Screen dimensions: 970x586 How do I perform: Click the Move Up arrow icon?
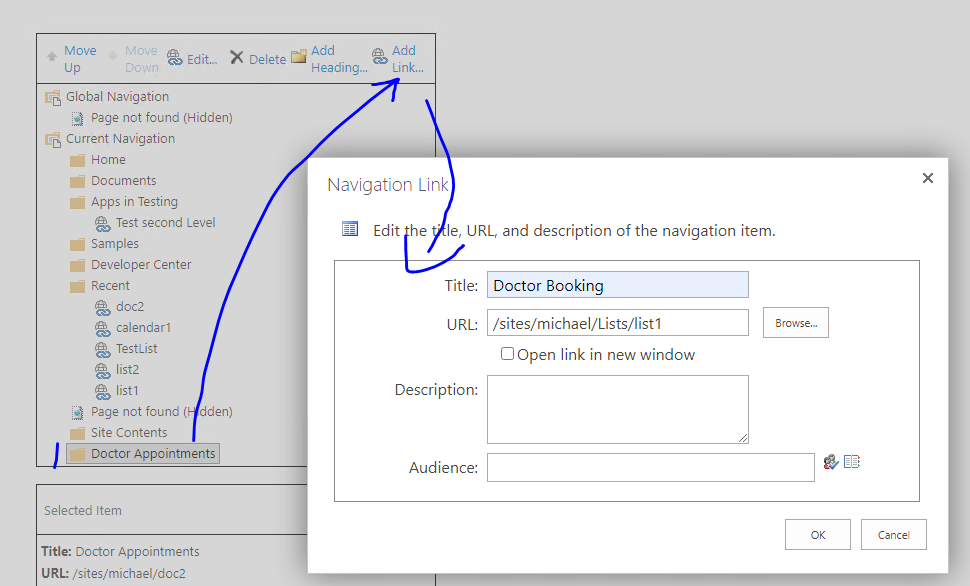point(52,56)
